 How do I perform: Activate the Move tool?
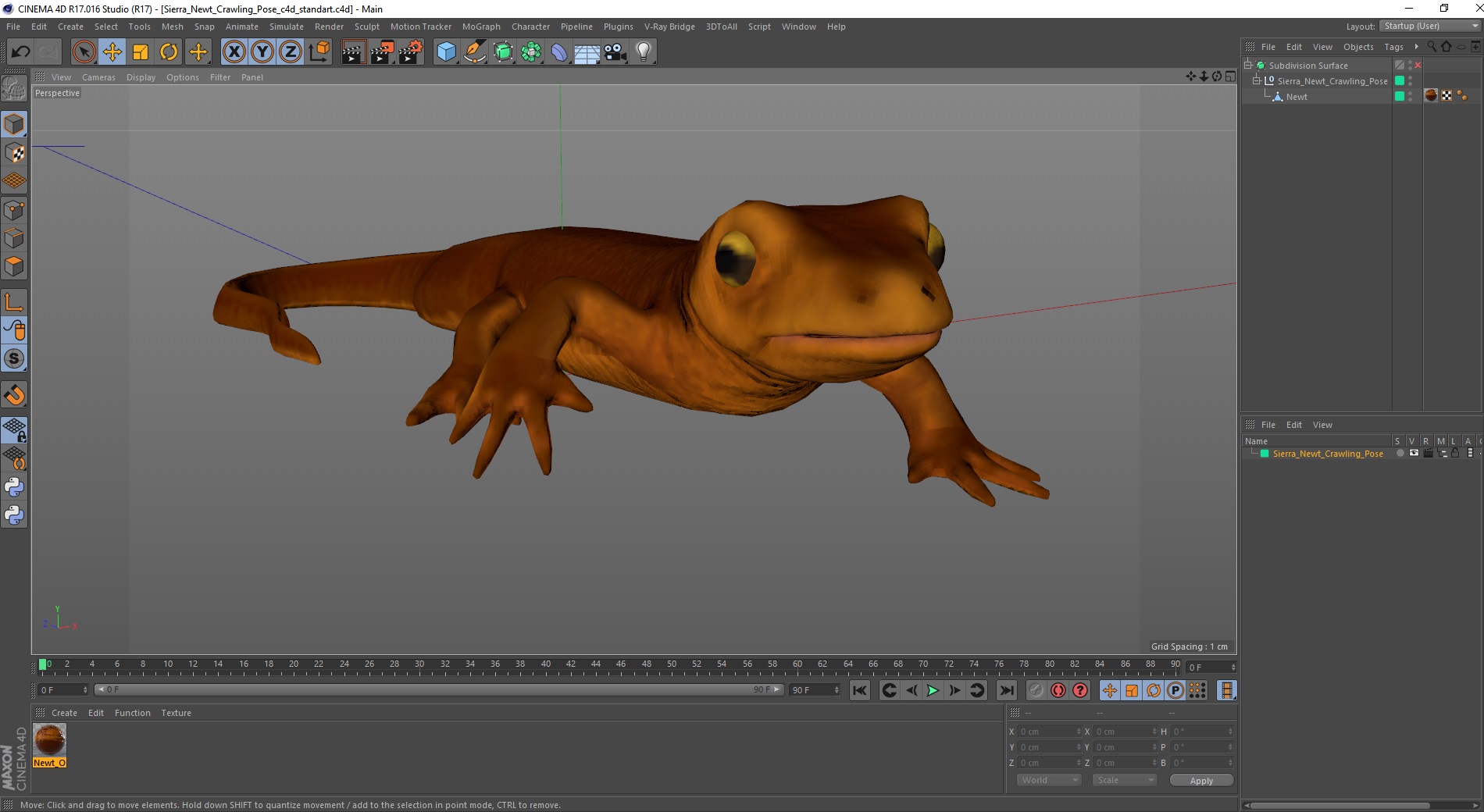[x=112, y=52]
